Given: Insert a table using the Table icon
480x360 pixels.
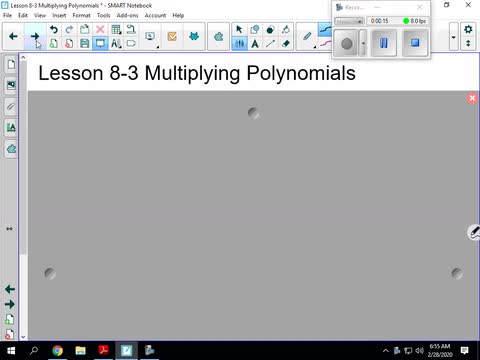Looking at the screenshot, I should click(116, 29).
